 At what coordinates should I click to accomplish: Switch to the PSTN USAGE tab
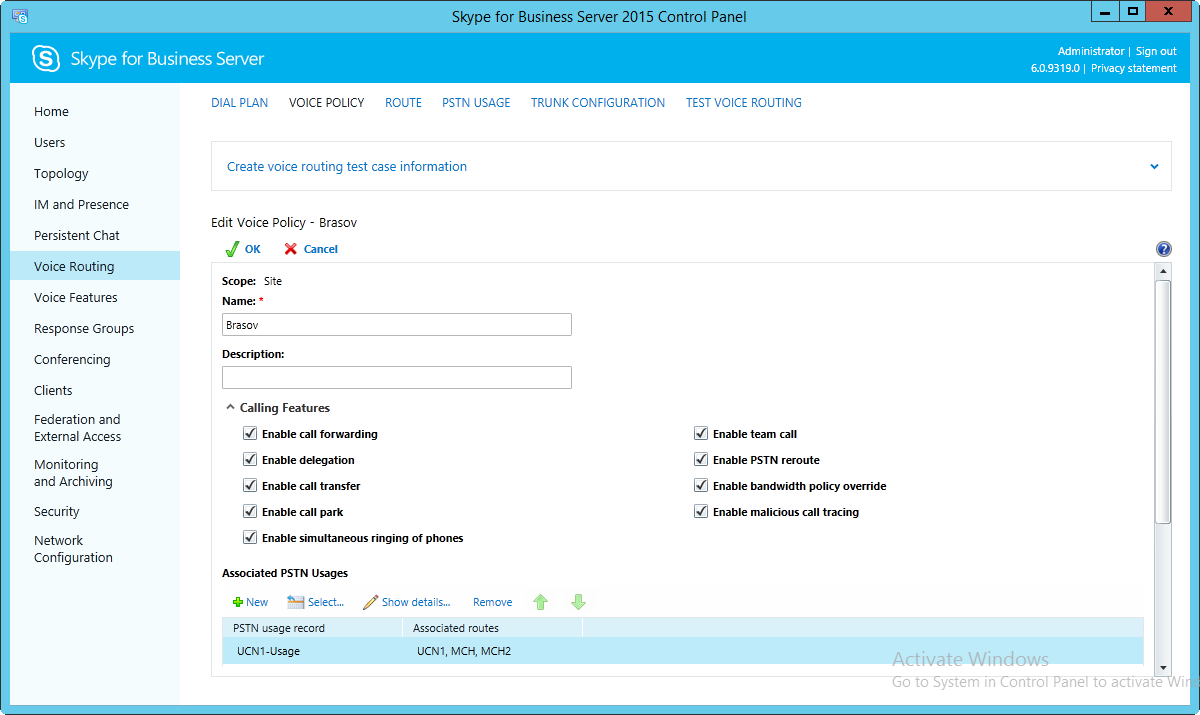(x=476, y=103)
